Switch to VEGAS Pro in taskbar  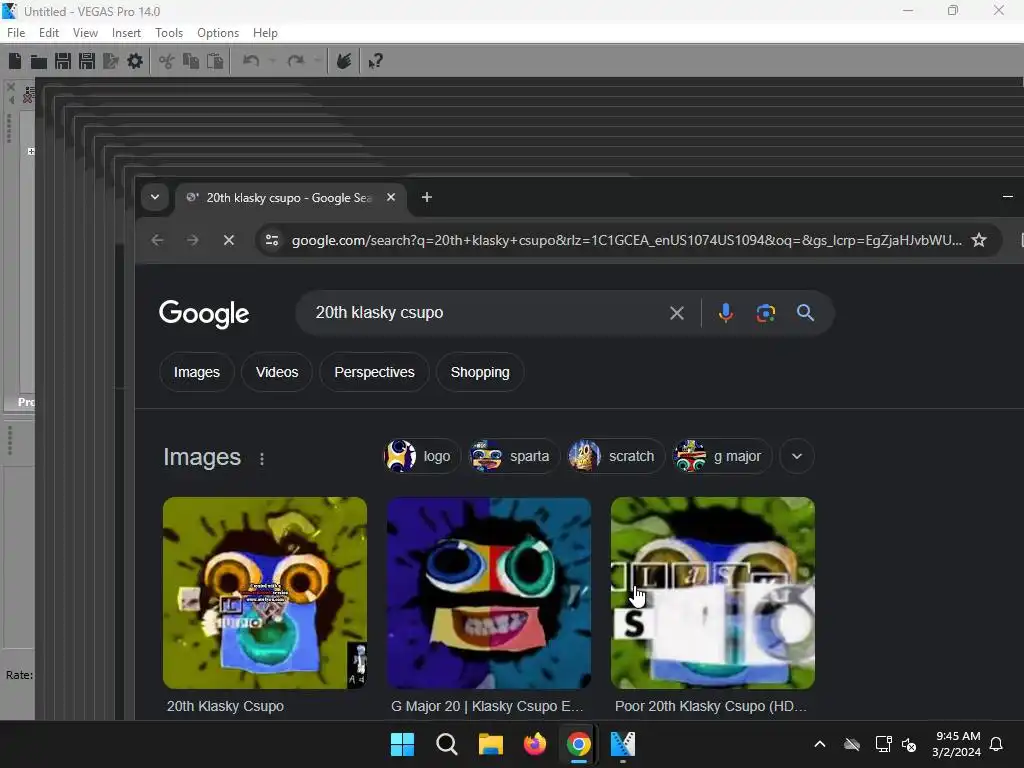click(x=623, y=744)
